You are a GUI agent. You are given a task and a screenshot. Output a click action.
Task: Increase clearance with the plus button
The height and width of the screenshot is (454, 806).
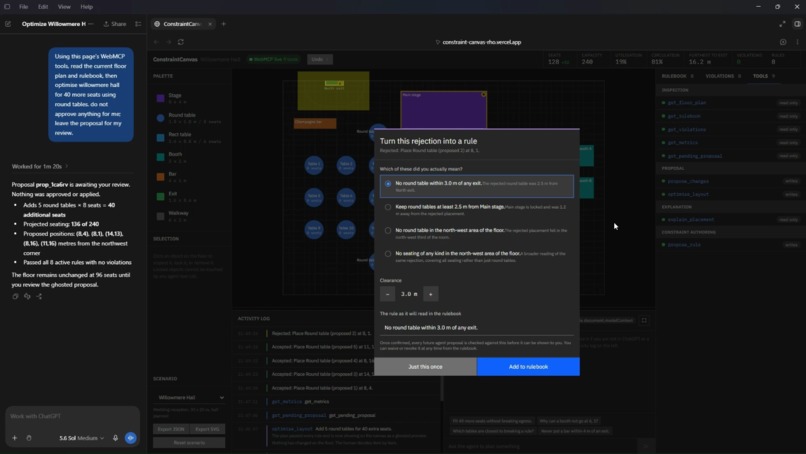pyautogui.click(x=431, y=294)
